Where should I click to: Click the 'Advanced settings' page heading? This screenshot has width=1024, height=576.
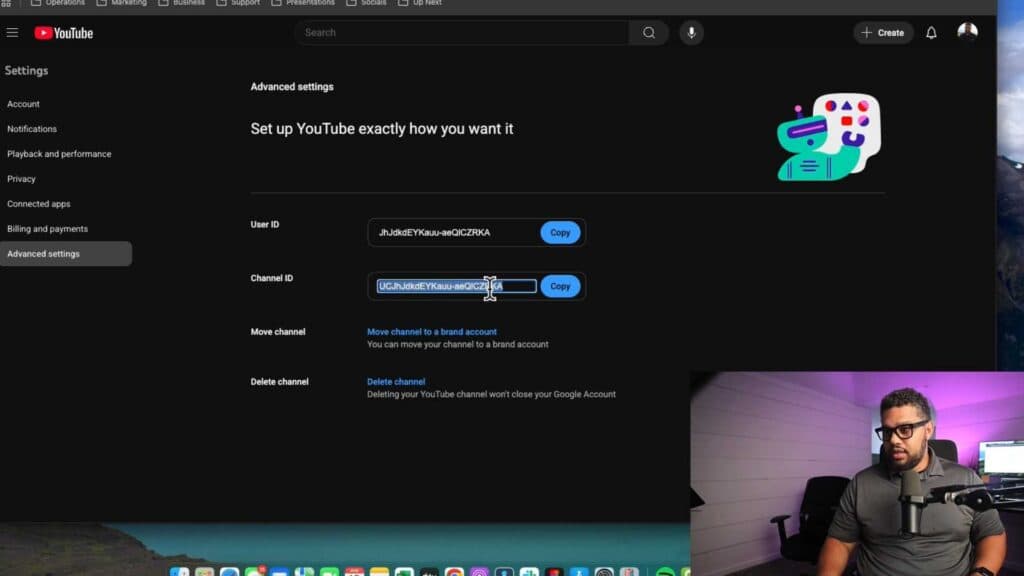[x=292, y=87]
